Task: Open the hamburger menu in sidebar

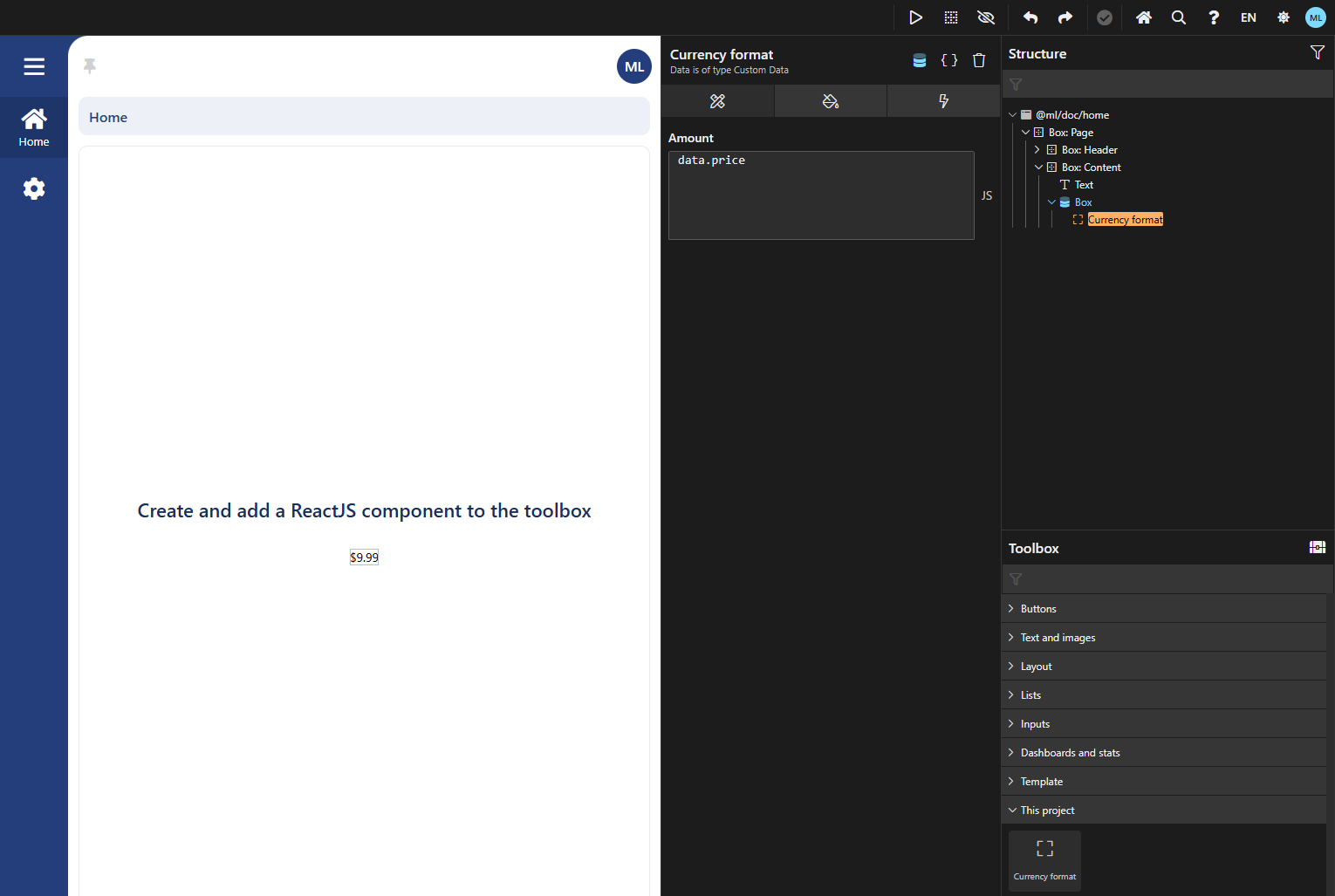Action: click(x=34, y=66)
